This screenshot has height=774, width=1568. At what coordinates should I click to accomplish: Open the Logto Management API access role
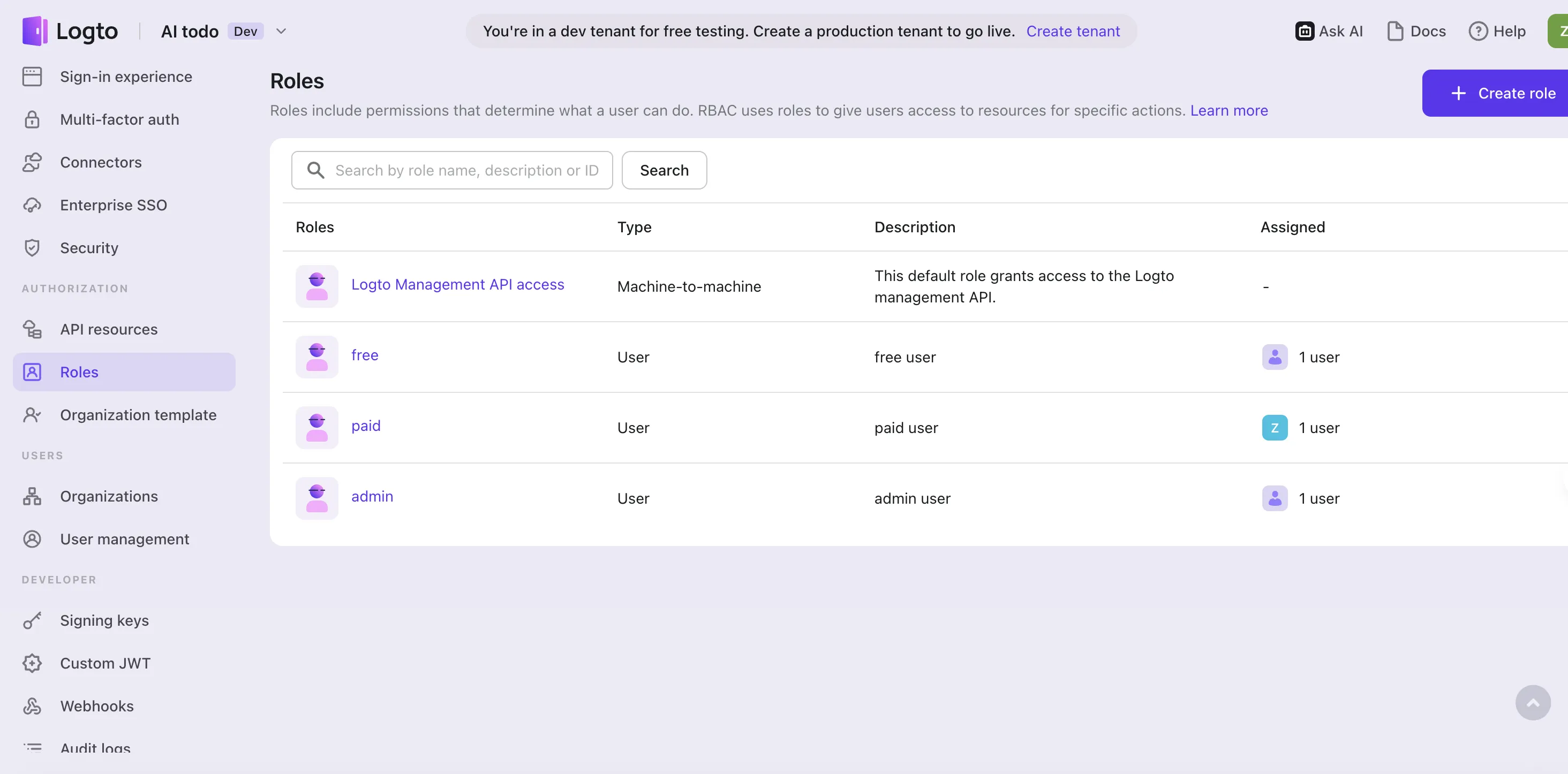[x=457, y=284]
